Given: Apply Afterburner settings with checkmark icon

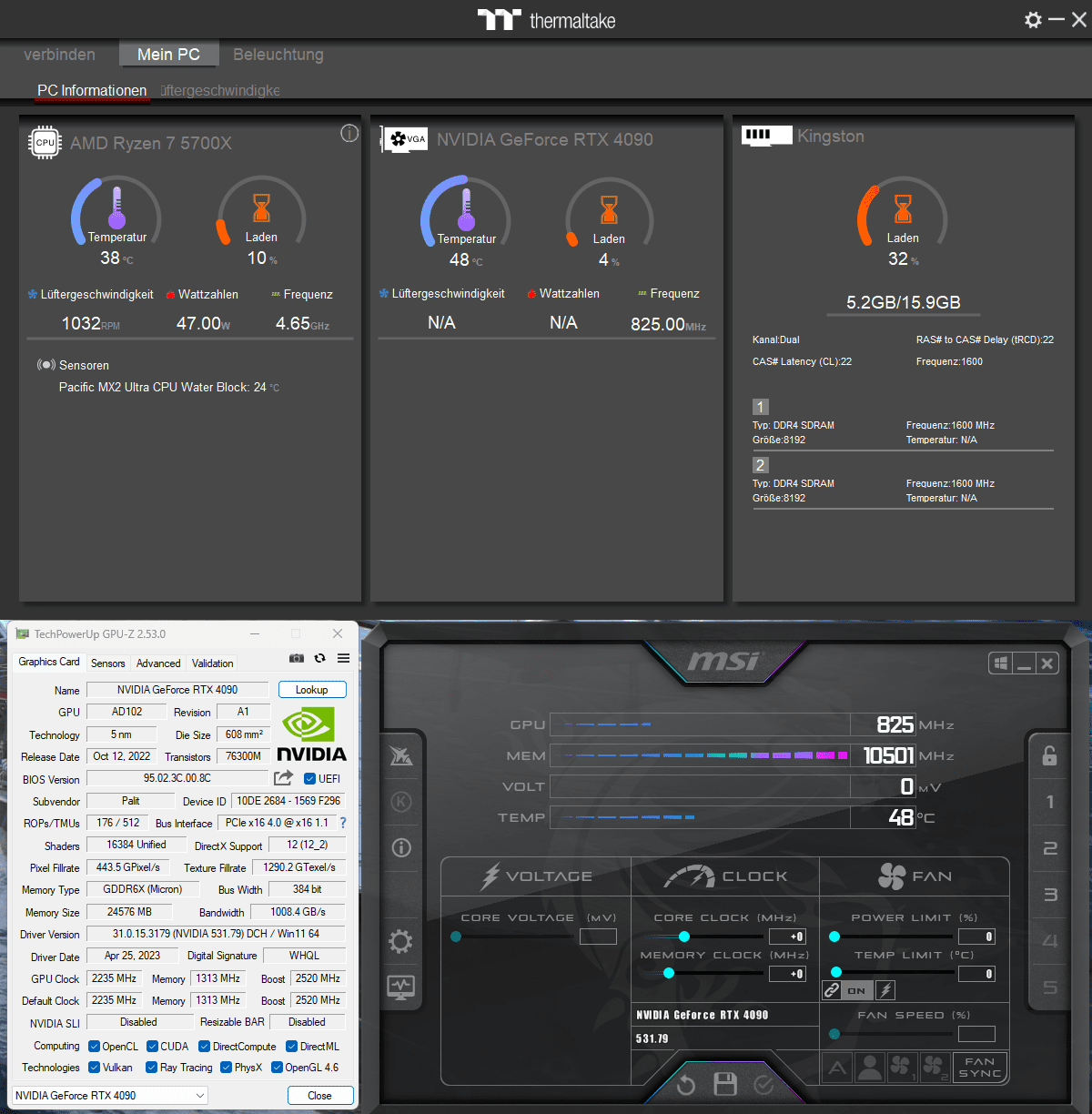Looking at the screenshot, I should coord(764,1084).
